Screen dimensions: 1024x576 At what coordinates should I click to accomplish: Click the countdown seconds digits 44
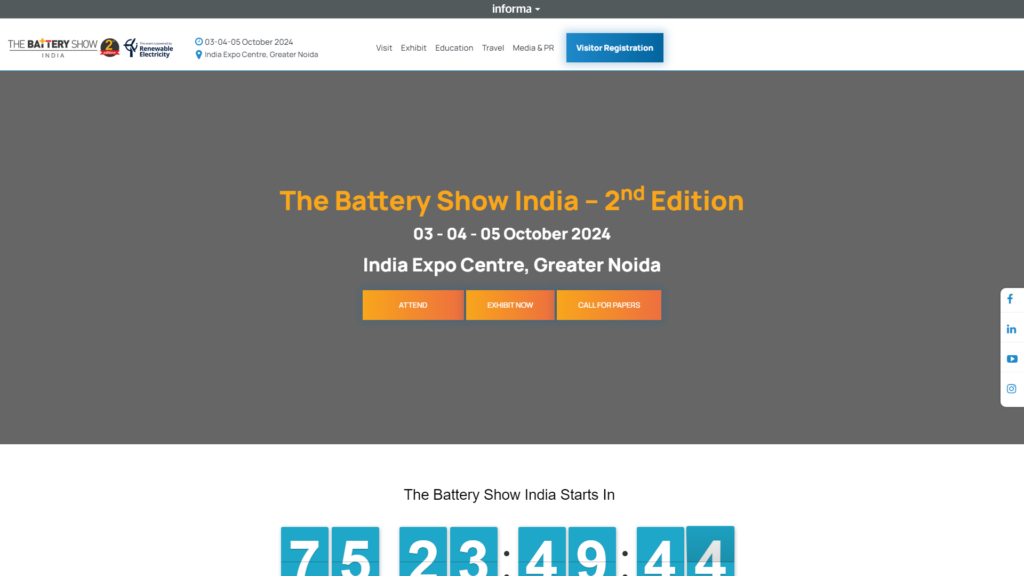tap(686, 551)
